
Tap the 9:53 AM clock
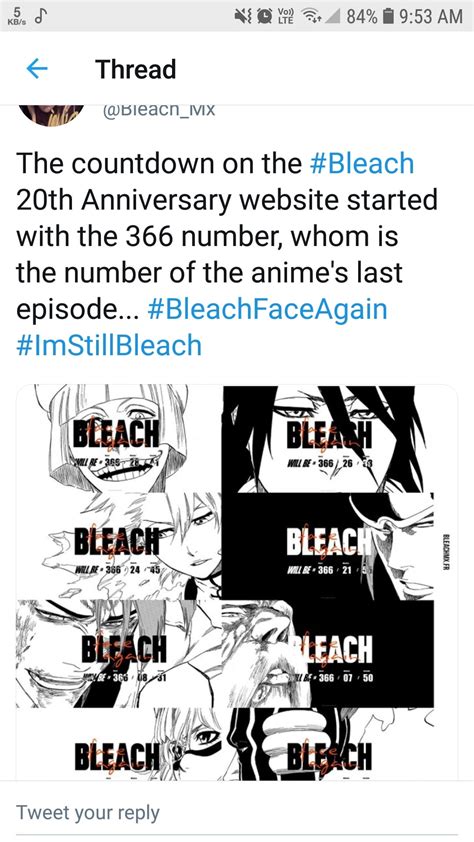pyautogui.click(x=432, y=17)
